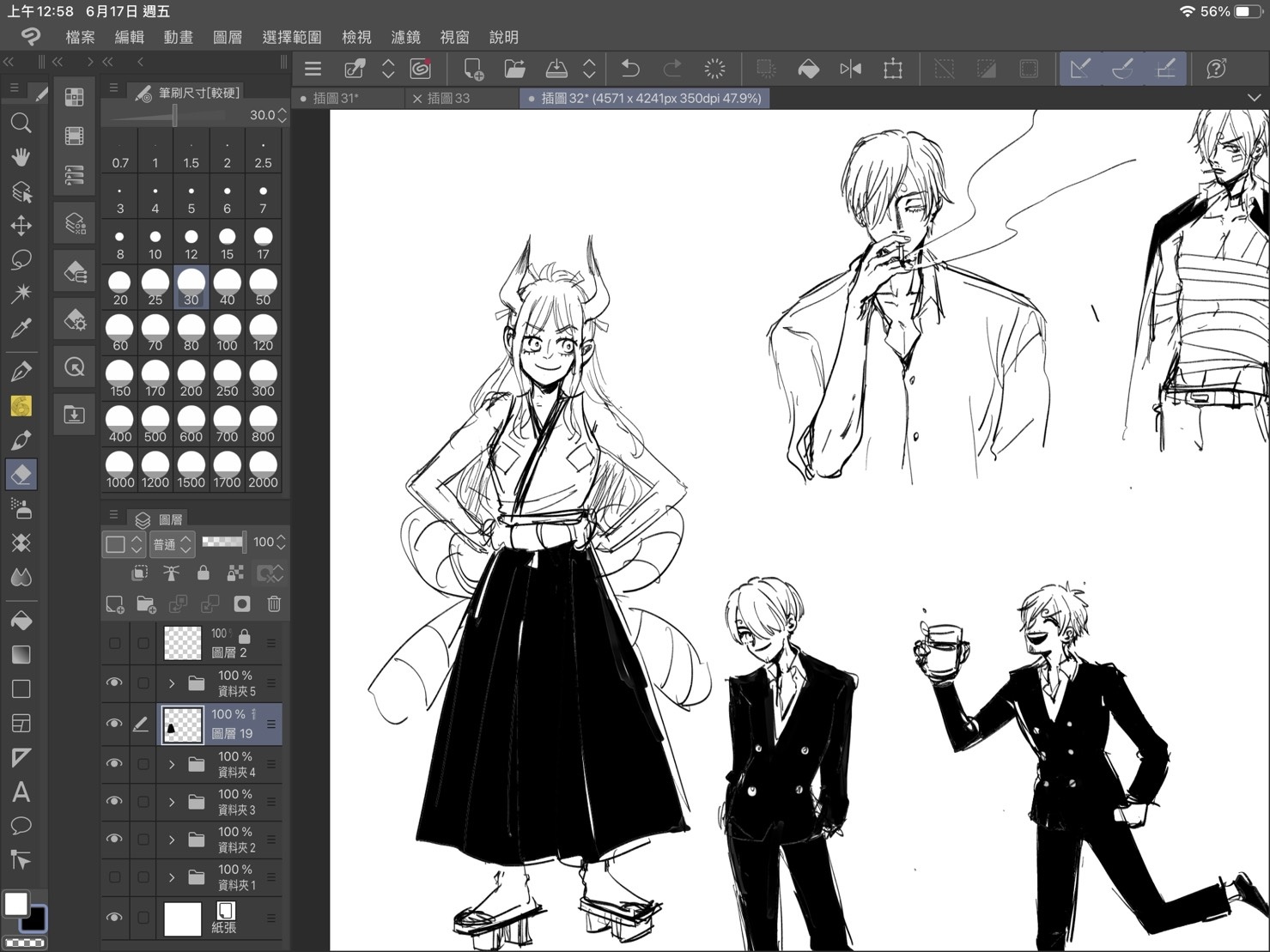Screen dimensions: 1270x952
Task: Open the 圖層 menu
Action: pos(228,37)
